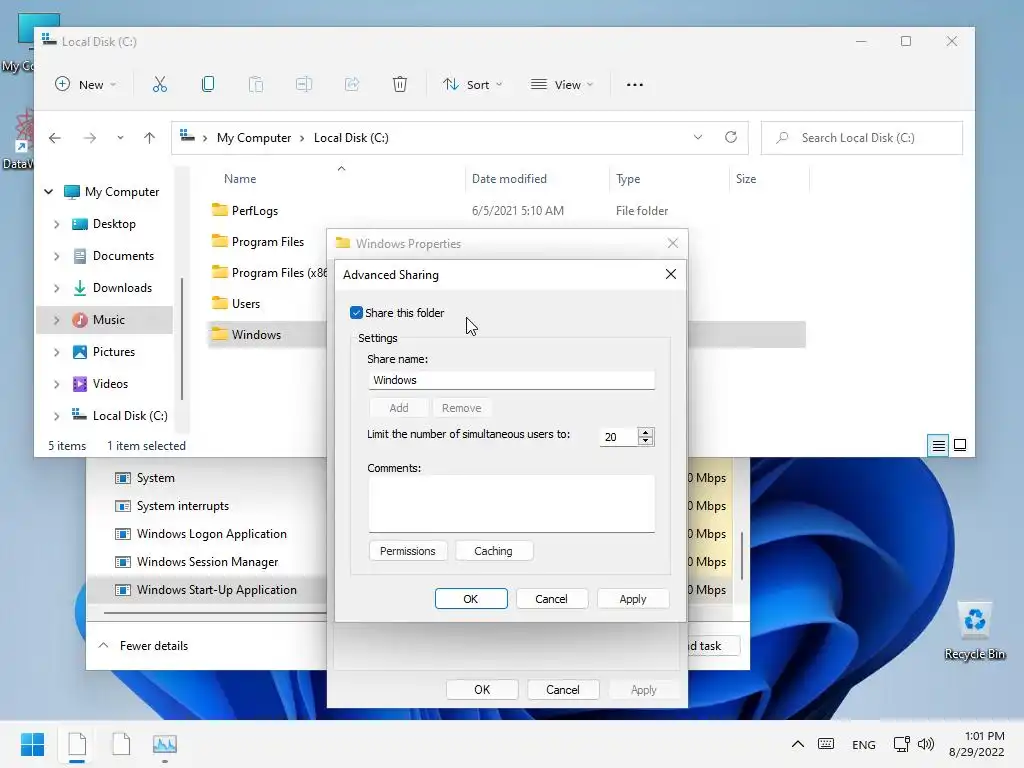Click Cancel in Advanced Sharing dialog
Screen dimensions: 1024x768
click(x=551, y=599)
